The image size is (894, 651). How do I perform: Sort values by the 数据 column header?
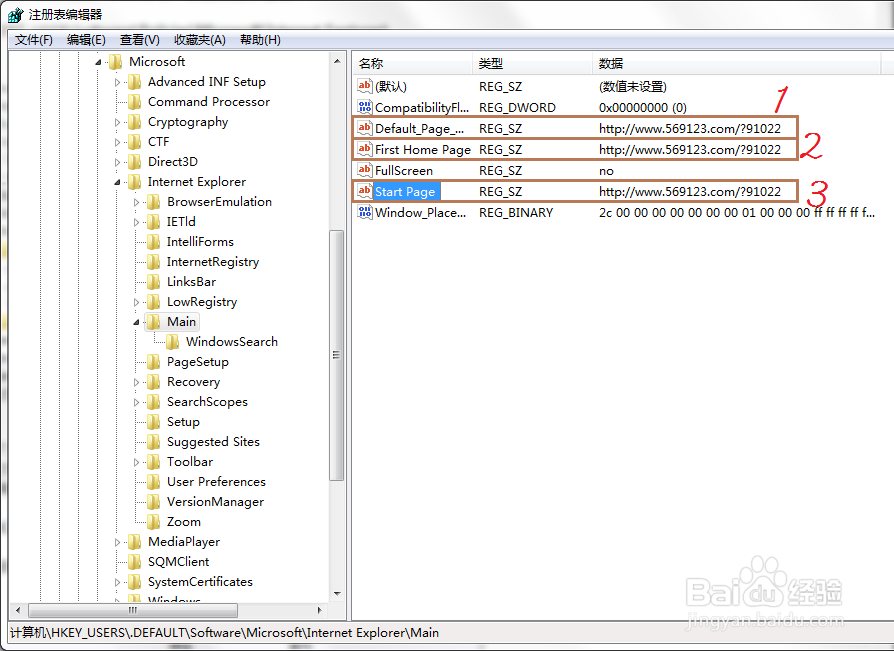[x=737, y=63]
